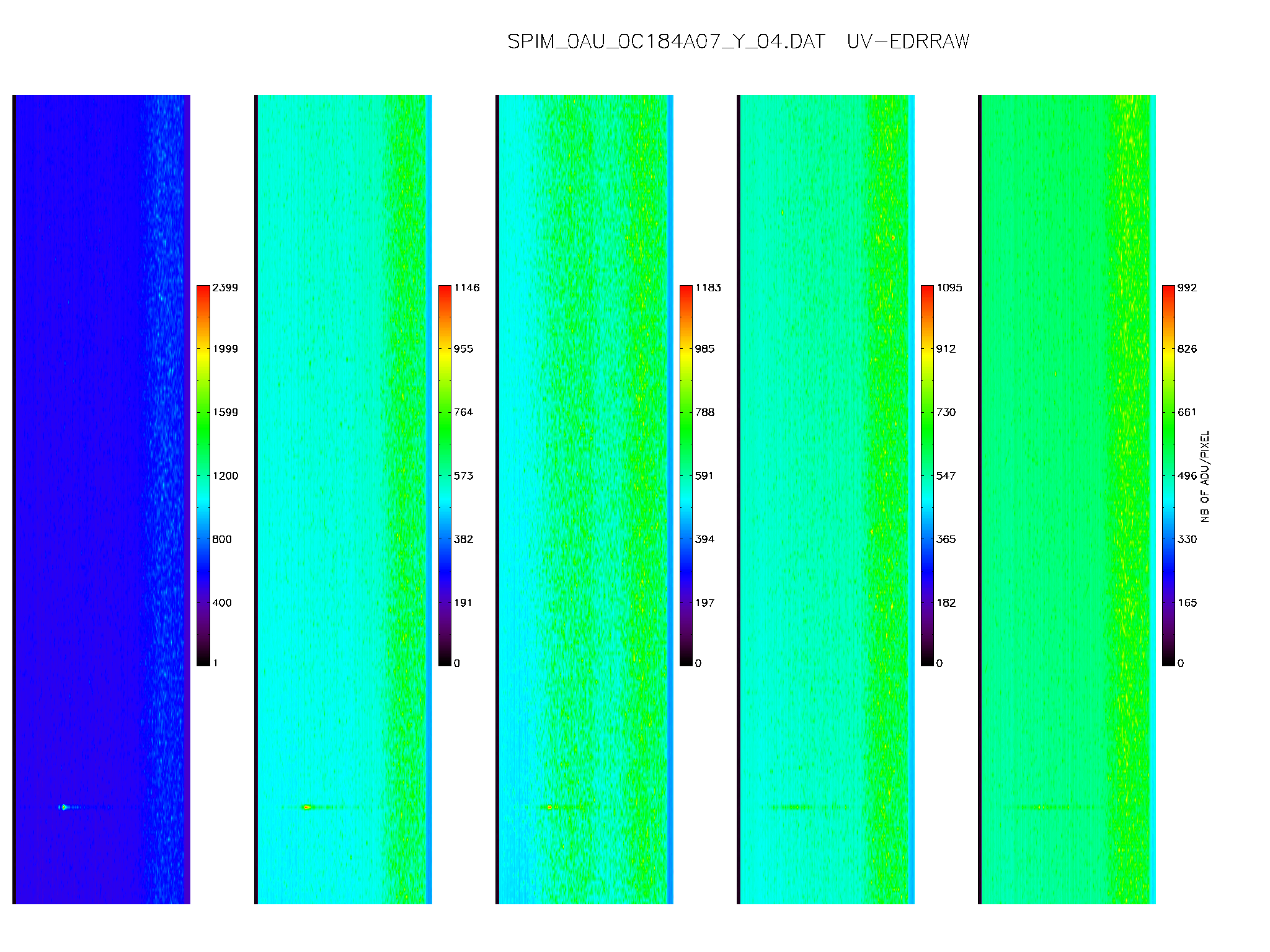Screen dimensions: 1270x952
Task: Click the 382 tick label
Action: pyautogui.click(x=463, y=539)
